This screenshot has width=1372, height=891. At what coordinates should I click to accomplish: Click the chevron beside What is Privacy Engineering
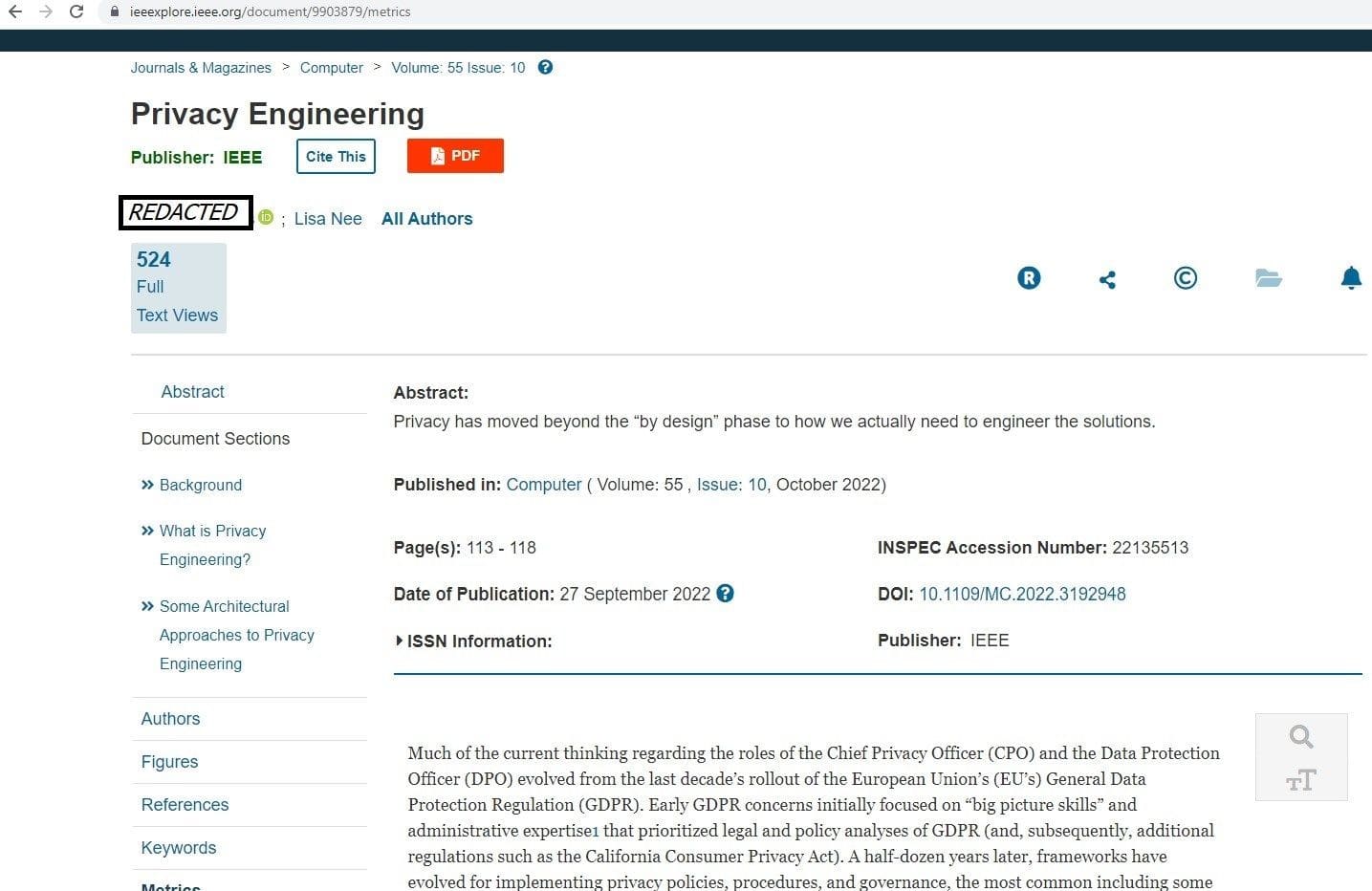147,531
